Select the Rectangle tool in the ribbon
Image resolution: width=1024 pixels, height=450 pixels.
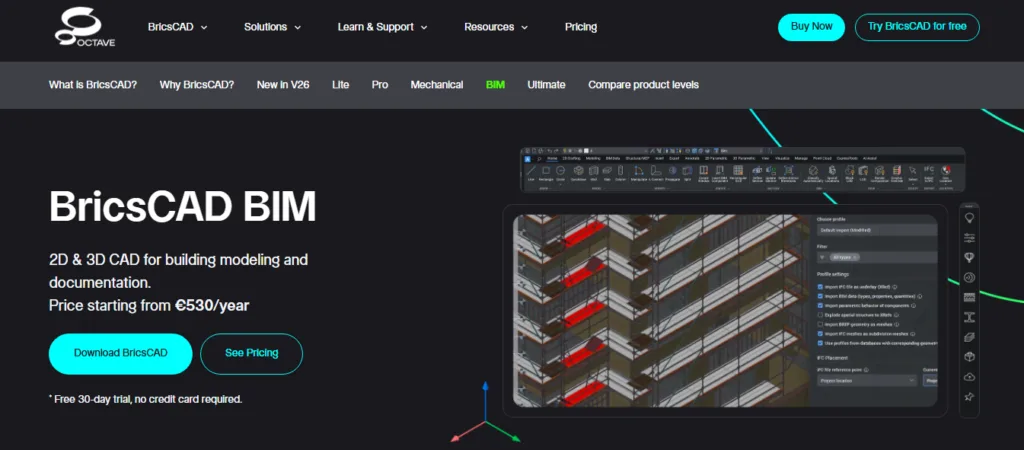546,171
